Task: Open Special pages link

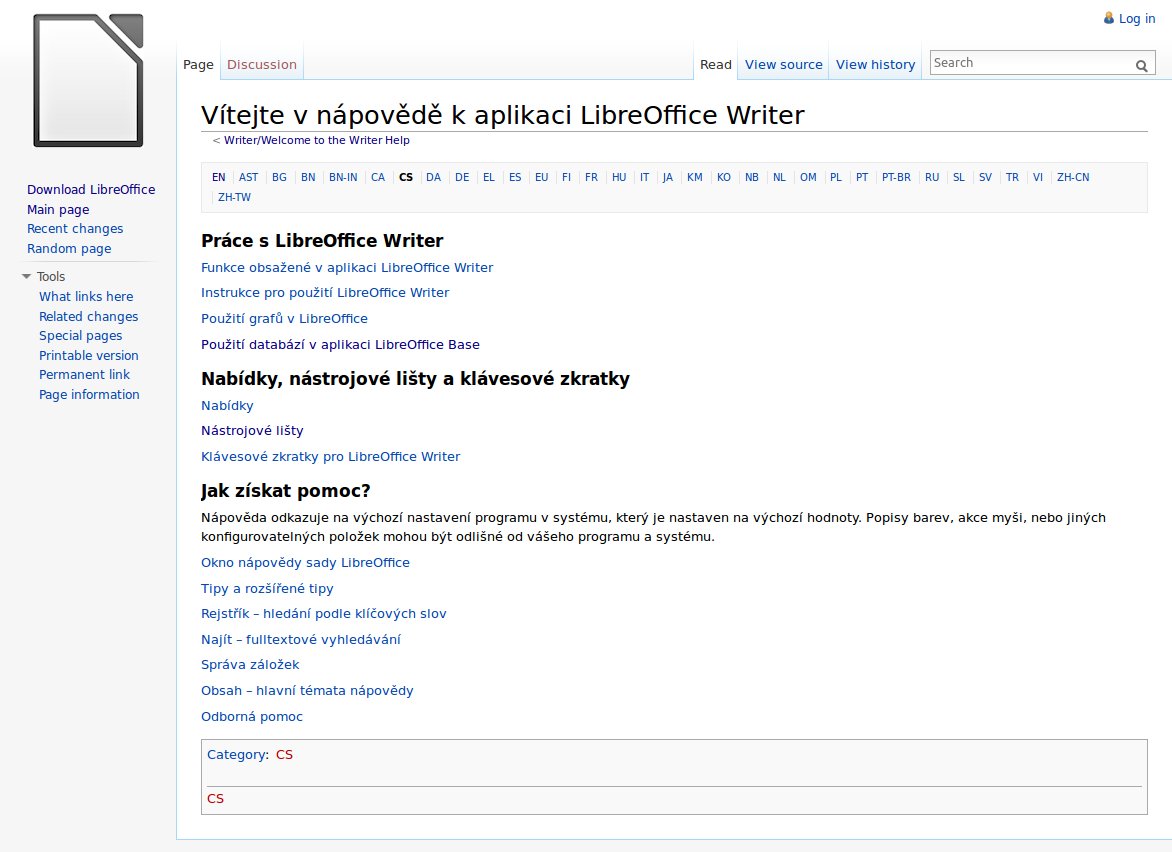Action: [x=80, y=336]
